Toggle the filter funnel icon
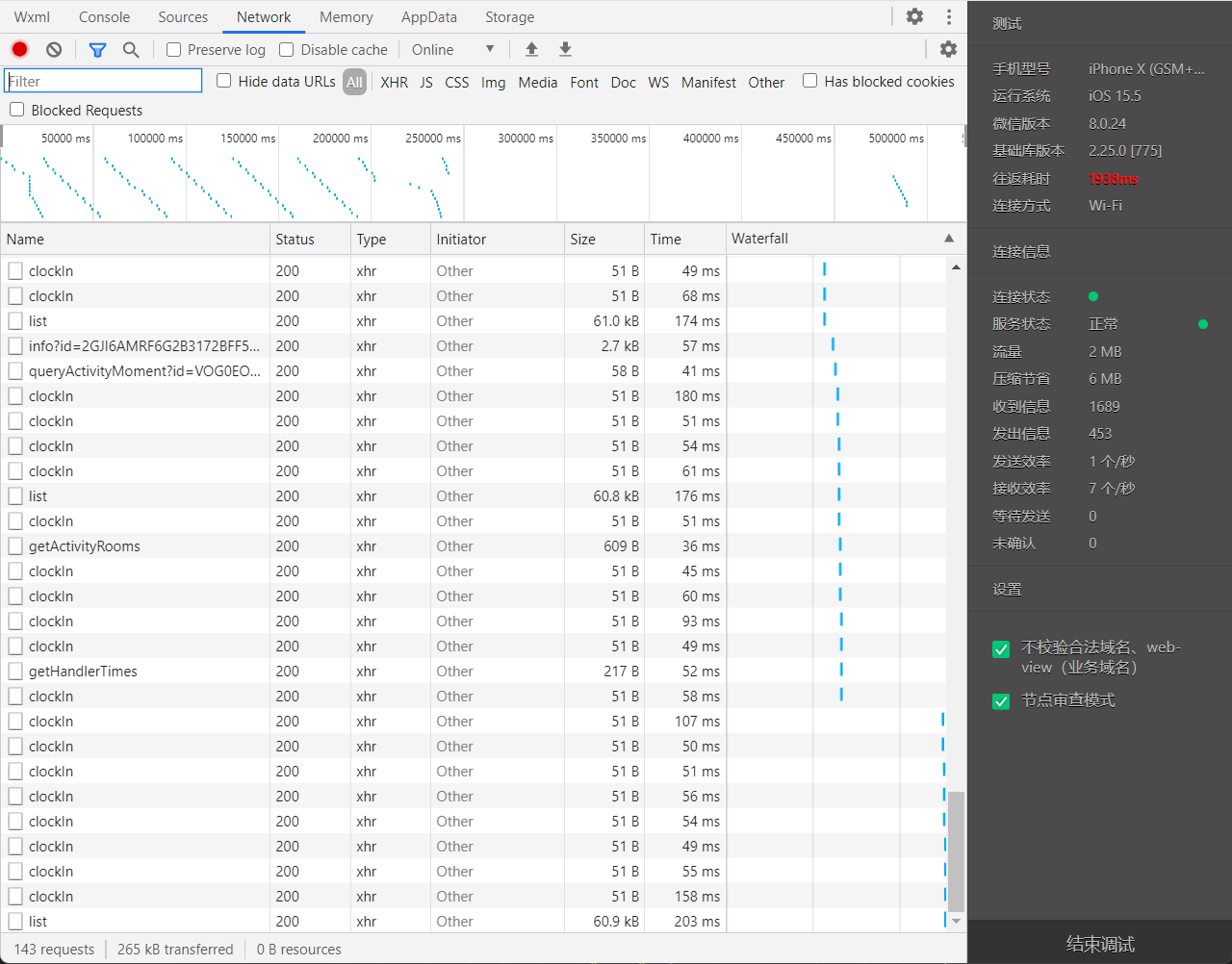Image resolution: width=1232 pixels, height=964 pixels. (x=97, y=49)
